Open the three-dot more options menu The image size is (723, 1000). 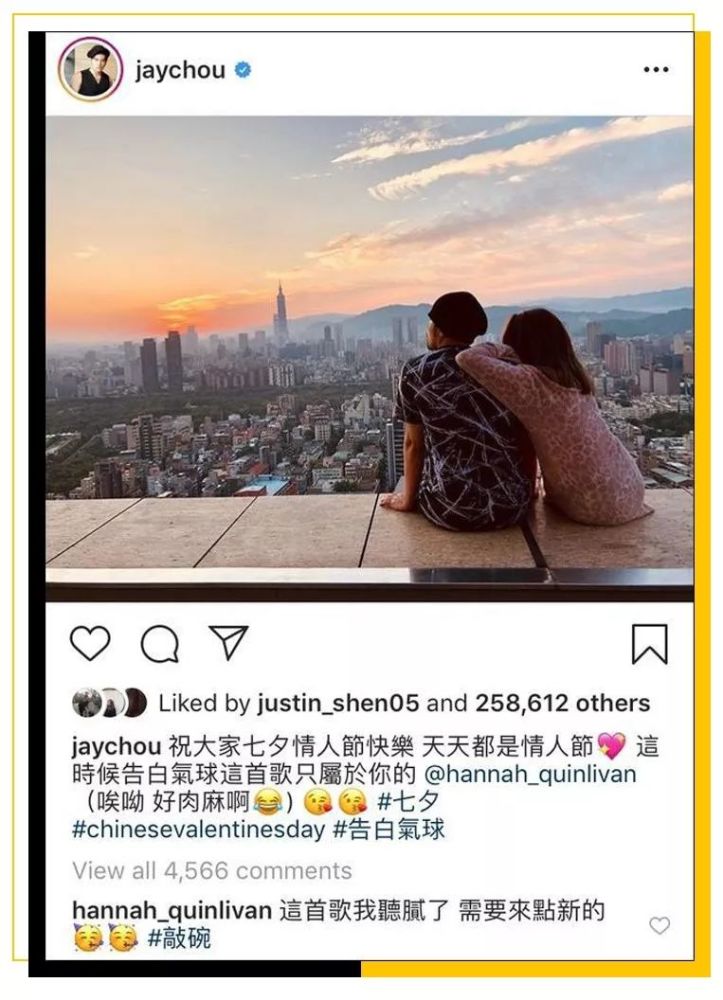(x=655, y=69)
